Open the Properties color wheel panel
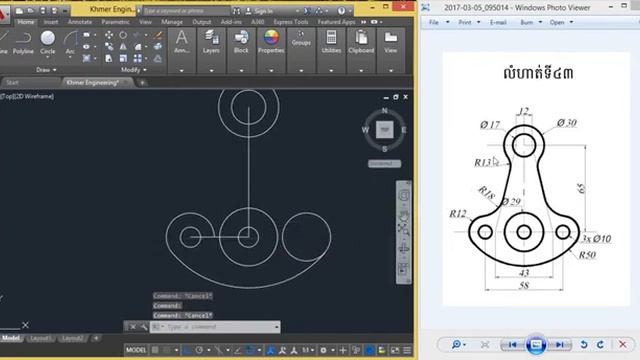640x360 pixels. pyautogui.click(x=271, y=42)
